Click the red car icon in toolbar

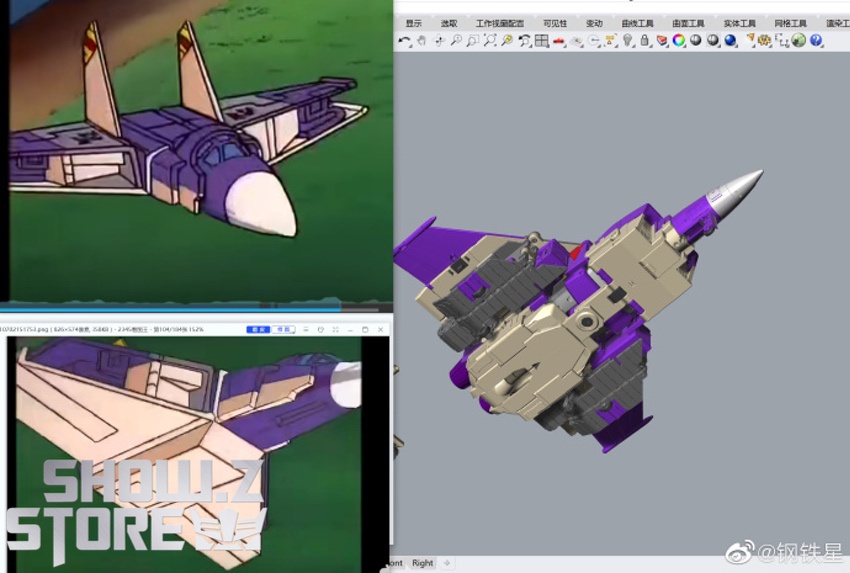click(x=558, y=41)
